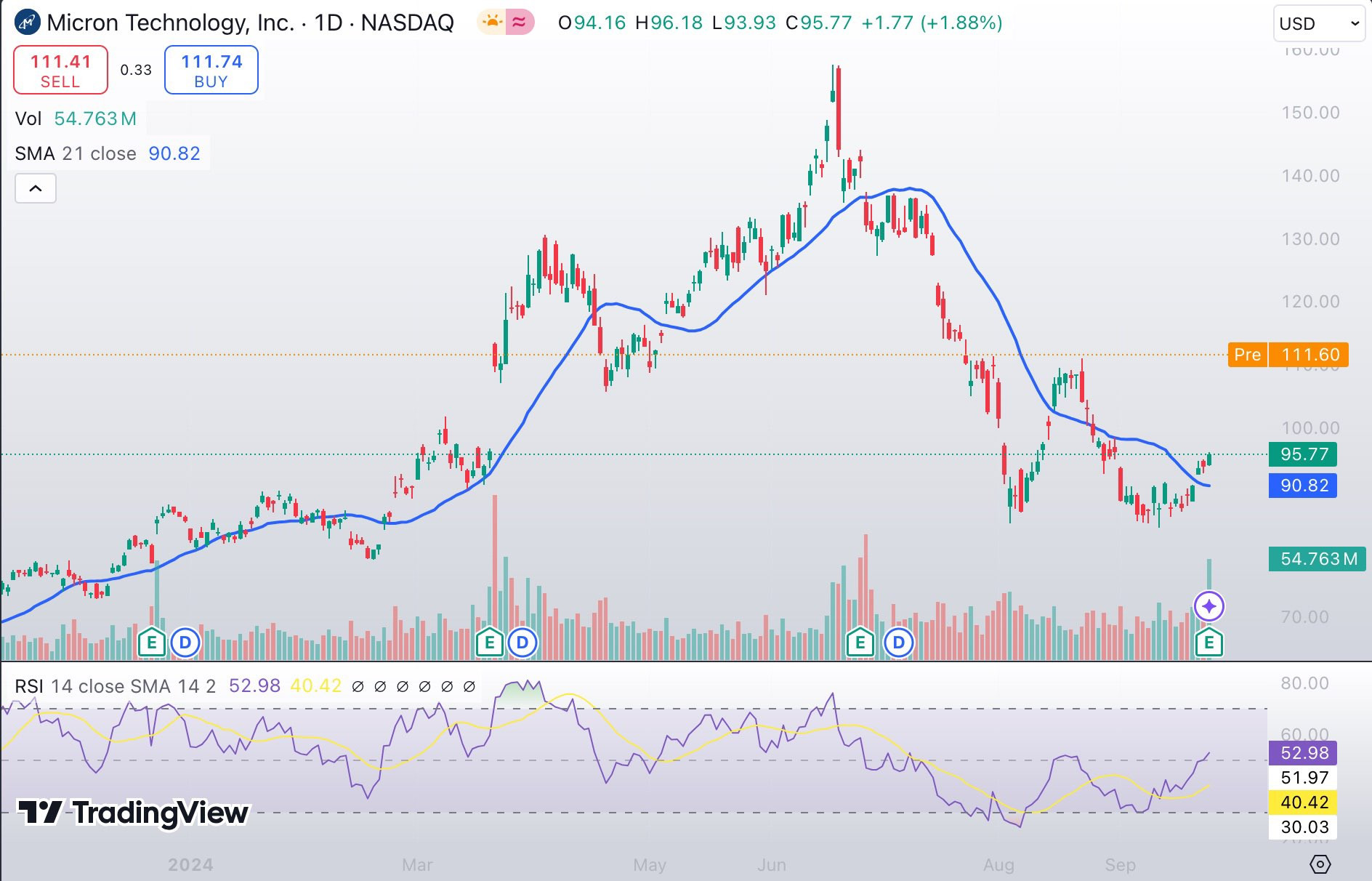Image resolution: width=1372 pixels, height=881 pixels.
Task: Click the 140.00 level on the price scale
Action: (x=1310, y=176)
